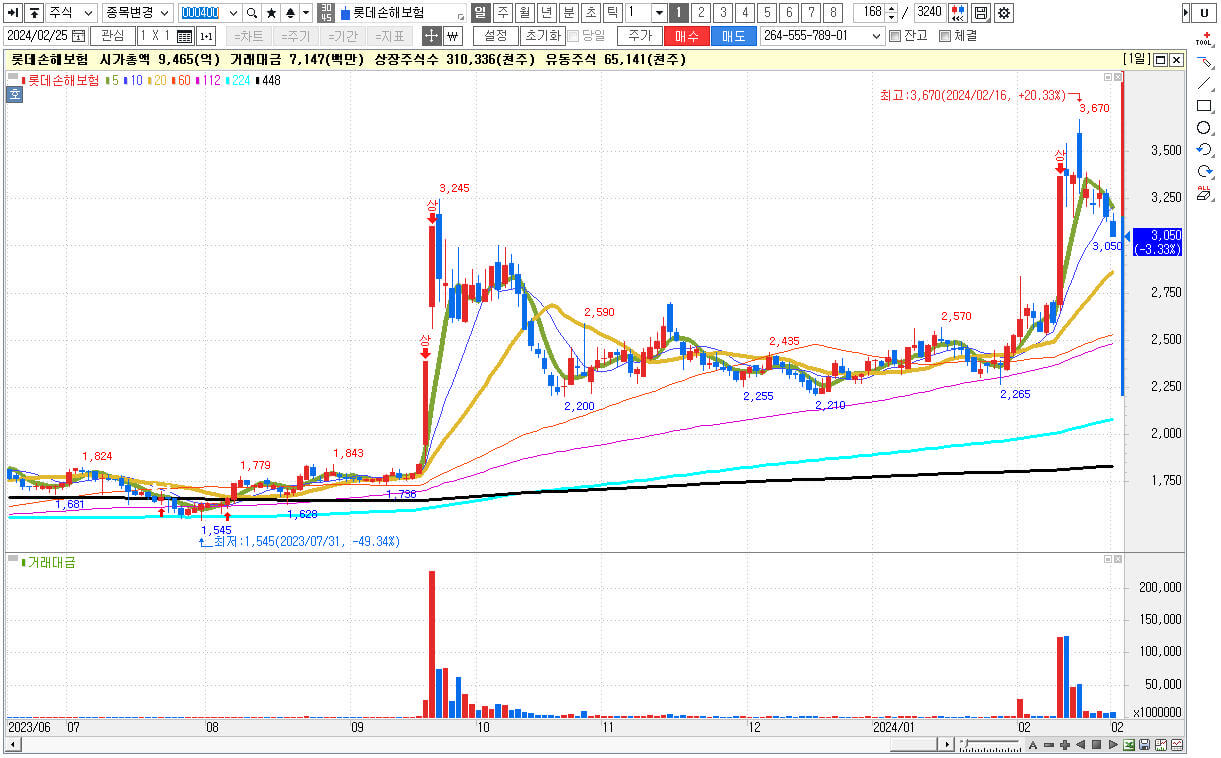Click the bottom-right Excel export icon
This screenshot has width=1221, height=758.
(x=1129, y=745)
